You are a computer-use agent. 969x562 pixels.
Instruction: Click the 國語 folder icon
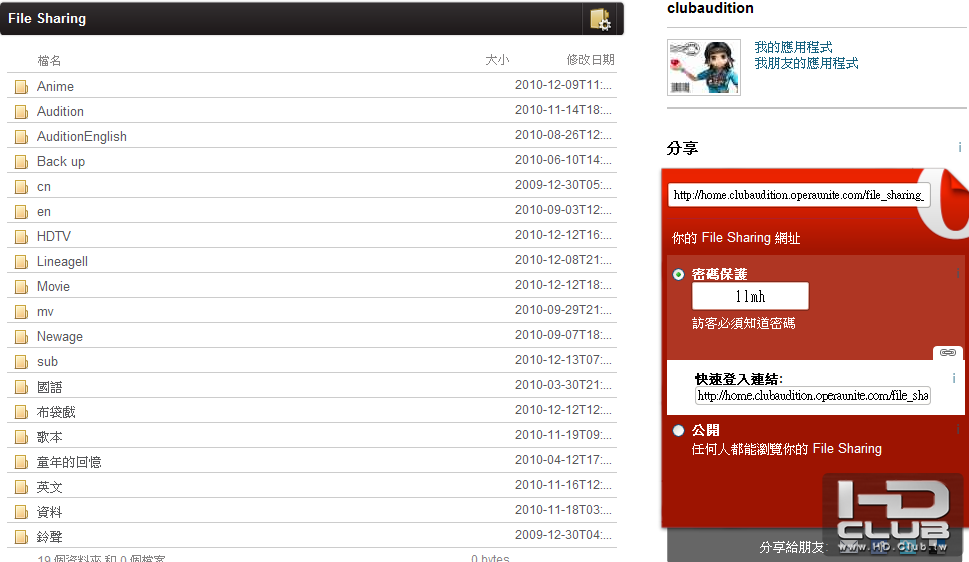pos(22,387)
